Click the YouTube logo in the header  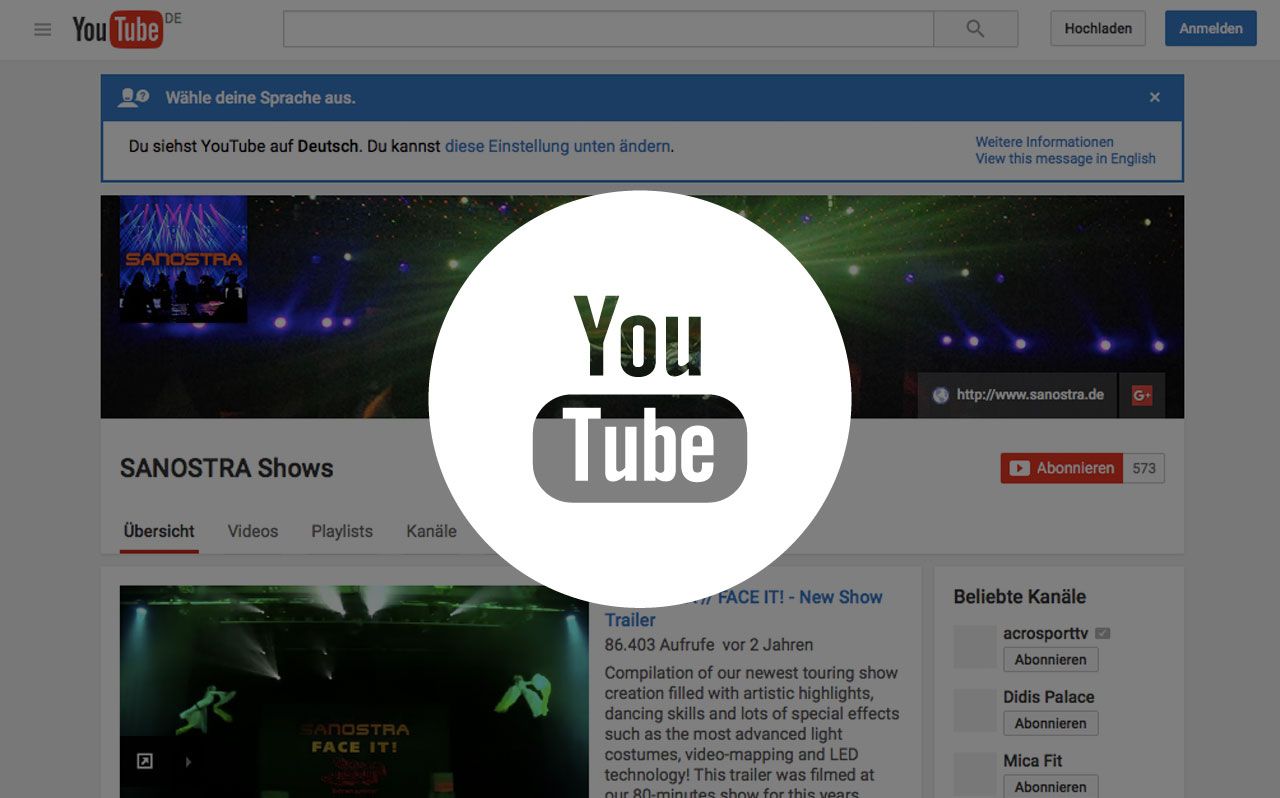(118, 29)
